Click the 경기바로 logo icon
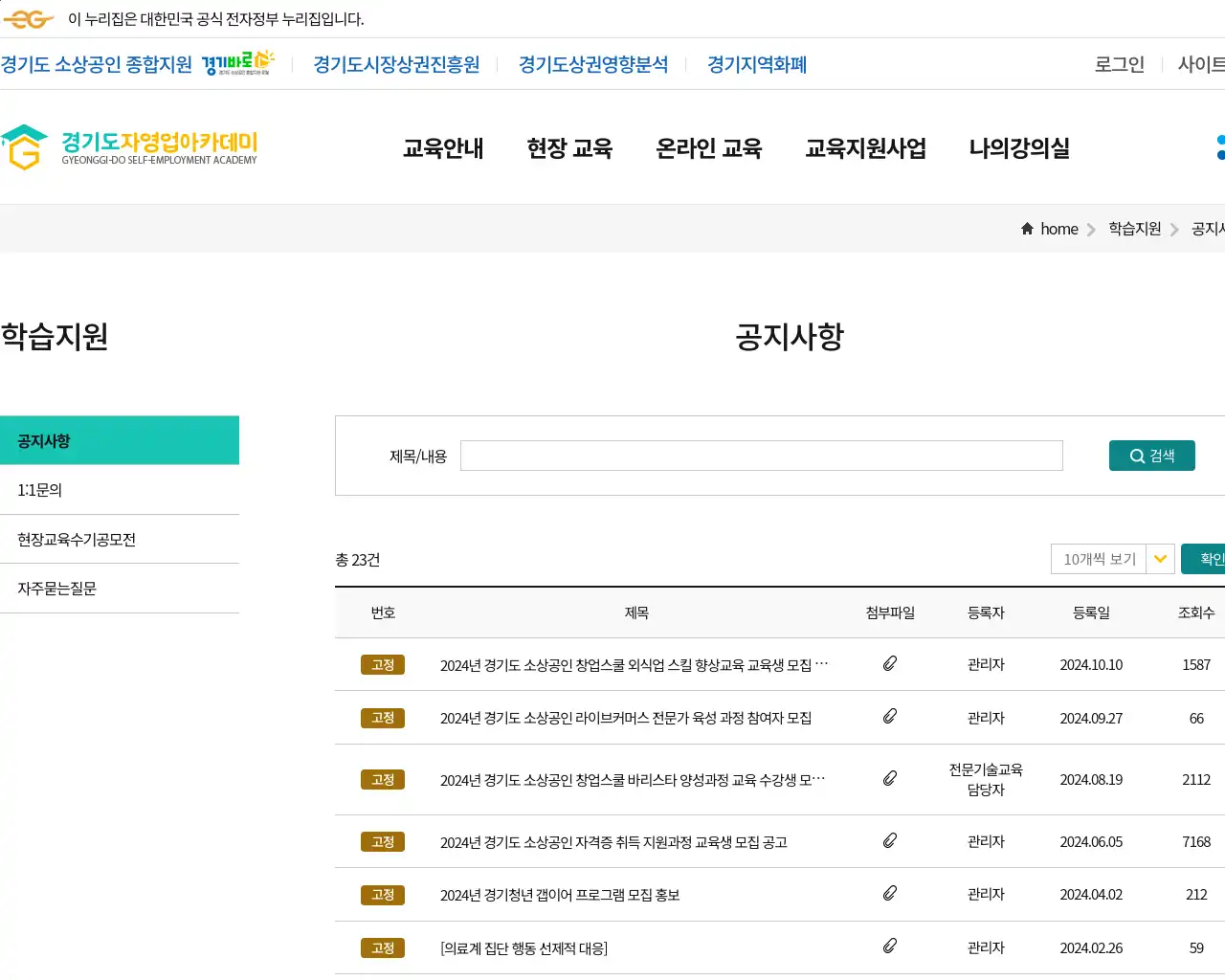Screen dimensions: 1225x980 pos(237,63)
